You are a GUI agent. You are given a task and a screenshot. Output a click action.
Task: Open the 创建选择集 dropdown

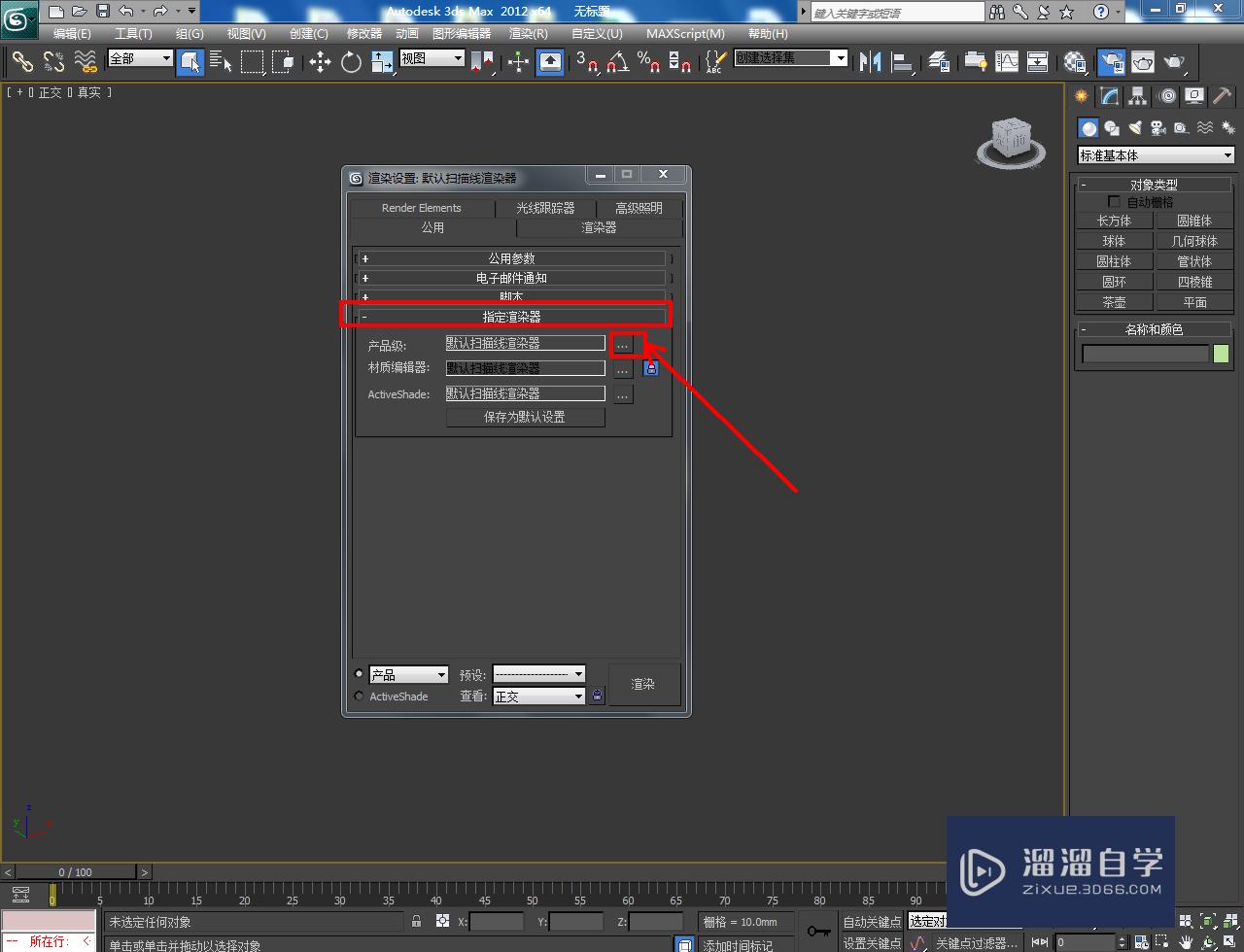[x=790, y=58]
